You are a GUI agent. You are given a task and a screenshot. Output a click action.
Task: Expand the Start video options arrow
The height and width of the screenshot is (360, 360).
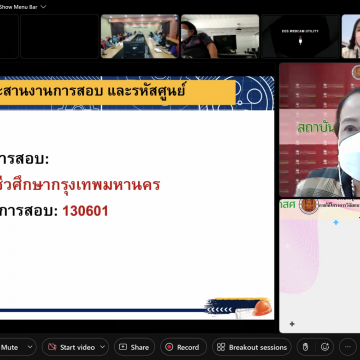pyautogui.click(x=103, y=347)
